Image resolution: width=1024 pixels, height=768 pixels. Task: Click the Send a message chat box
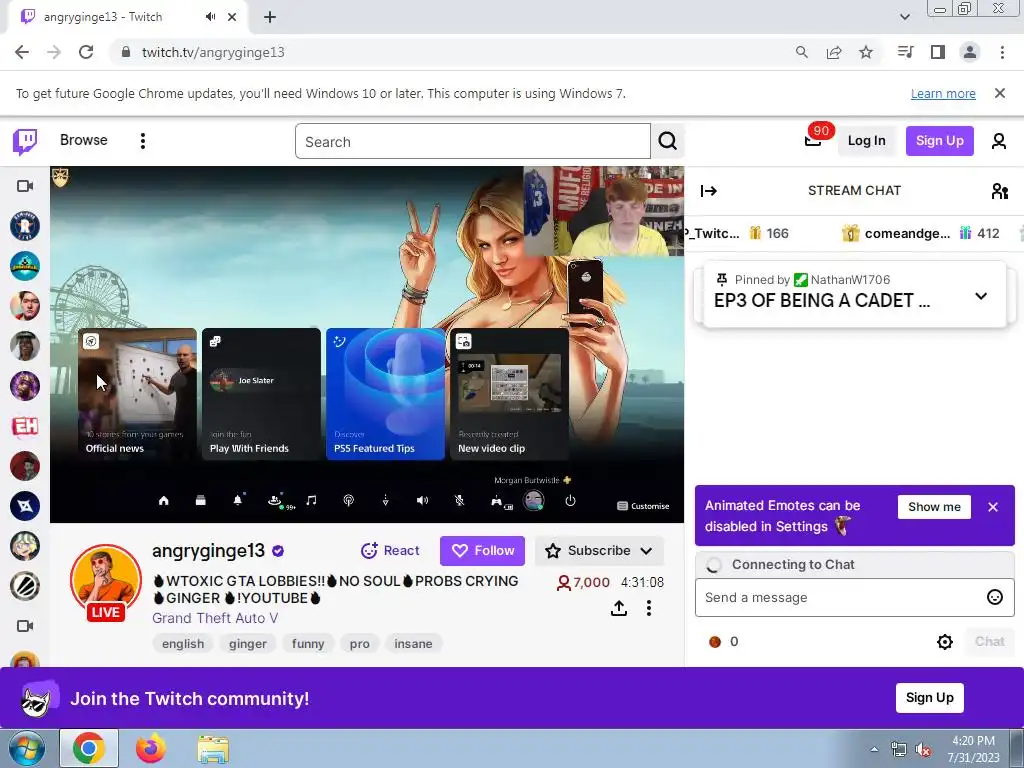click(x=840, y=597)
